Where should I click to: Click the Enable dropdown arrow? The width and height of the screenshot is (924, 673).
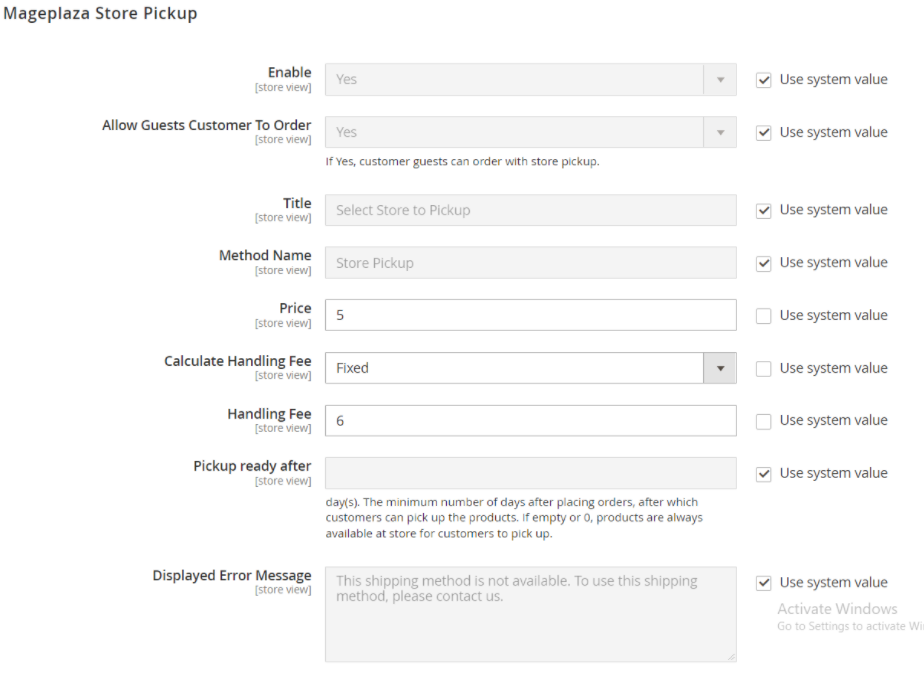[x=720, y=80]
